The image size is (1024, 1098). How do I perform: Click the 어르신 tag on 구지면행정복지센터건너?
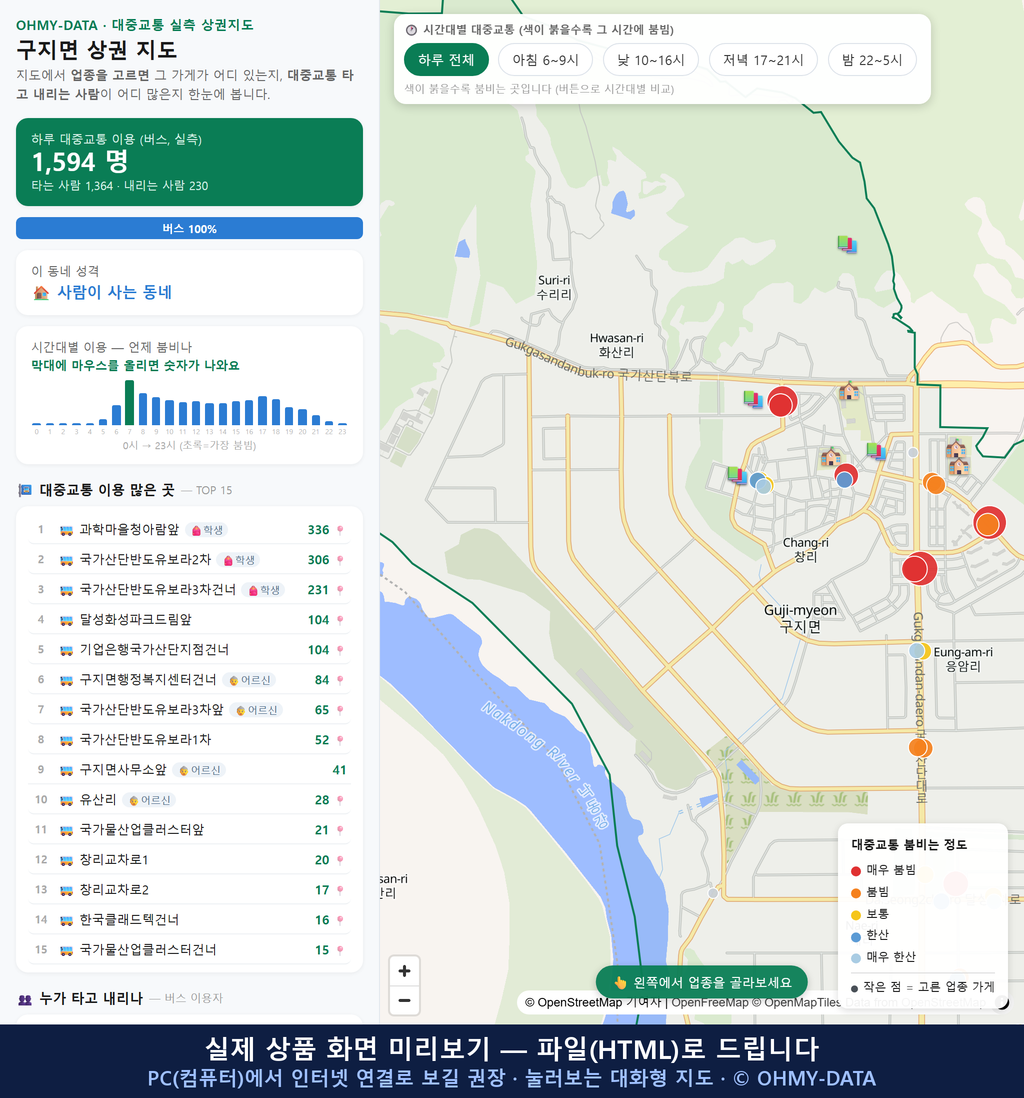point(249,680)
